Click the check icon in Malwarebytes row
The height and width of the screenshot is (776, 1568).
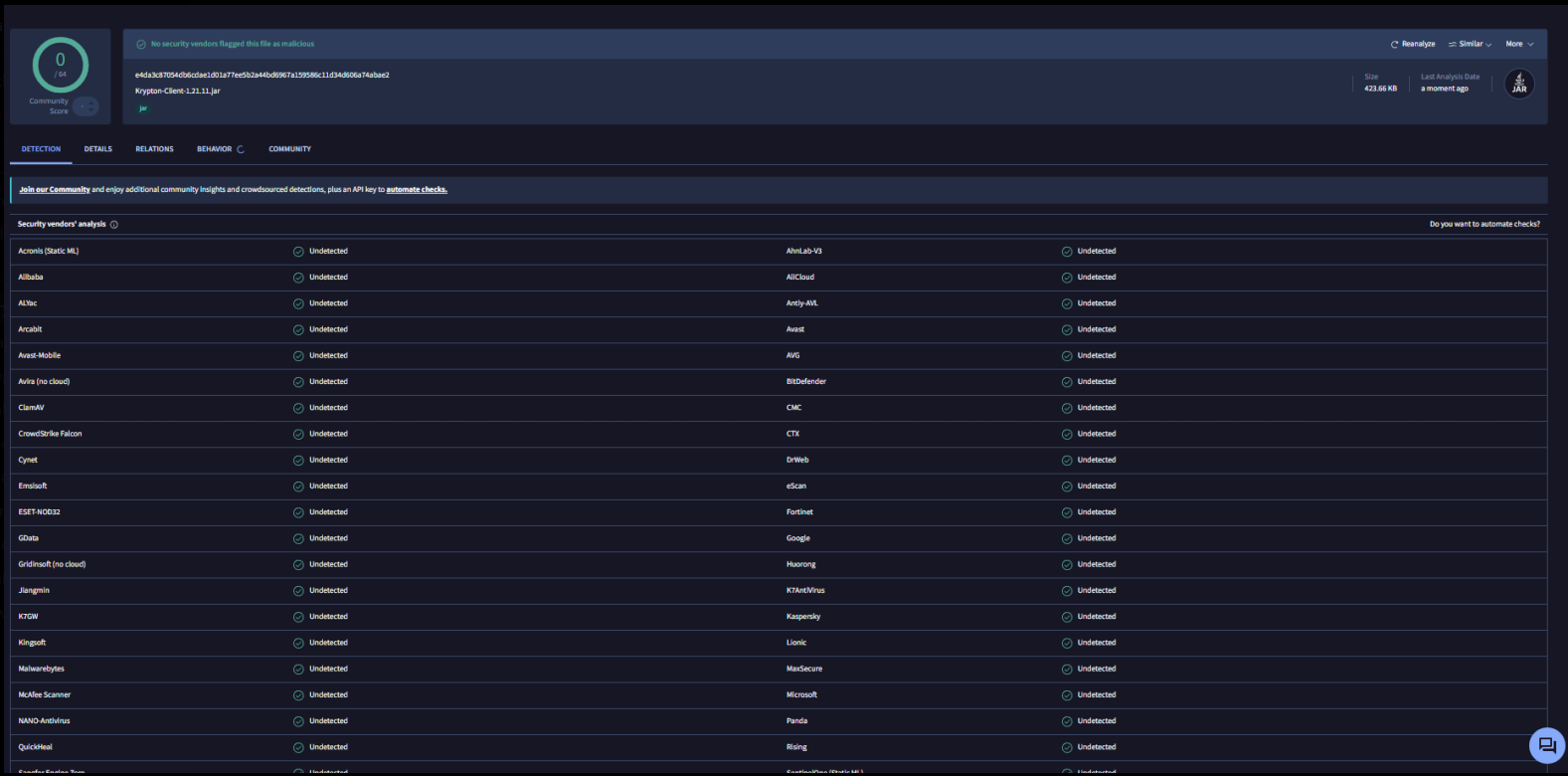click(x=298, y=669)
